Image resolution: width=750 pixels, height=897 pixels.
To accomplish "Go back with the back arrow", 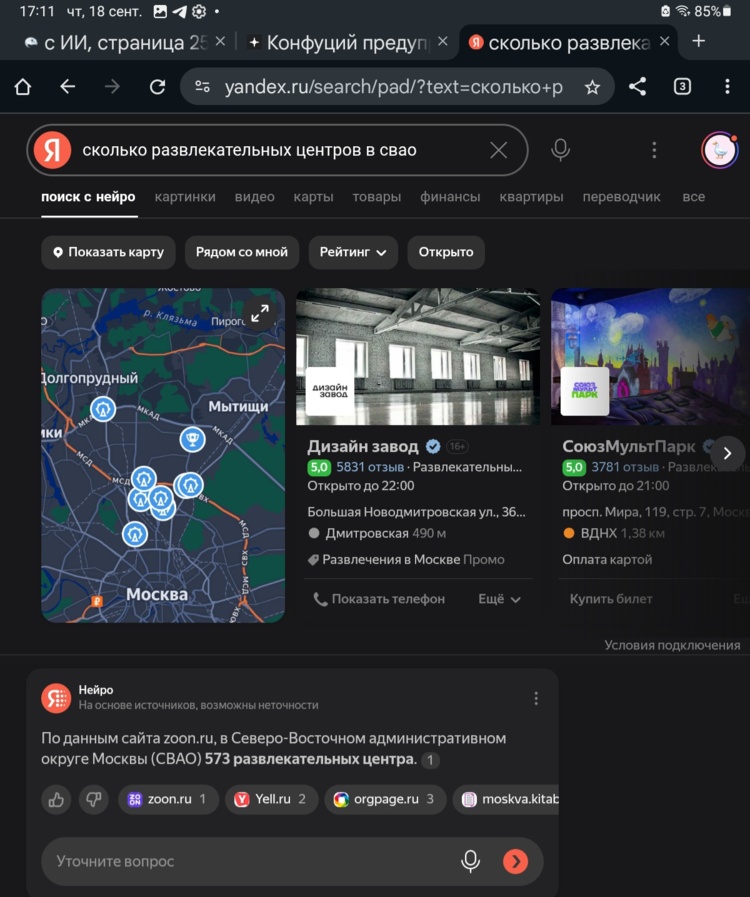I will point(68,87).
